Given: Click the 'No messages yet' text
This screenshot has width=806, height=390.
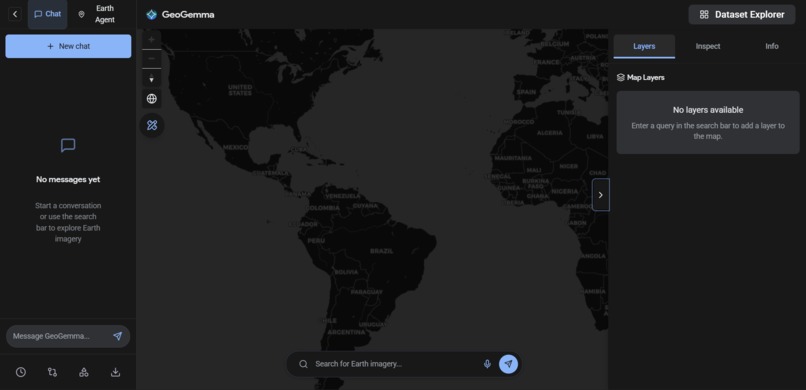Looking at the screenshot, I should click(x=68, y=179).
